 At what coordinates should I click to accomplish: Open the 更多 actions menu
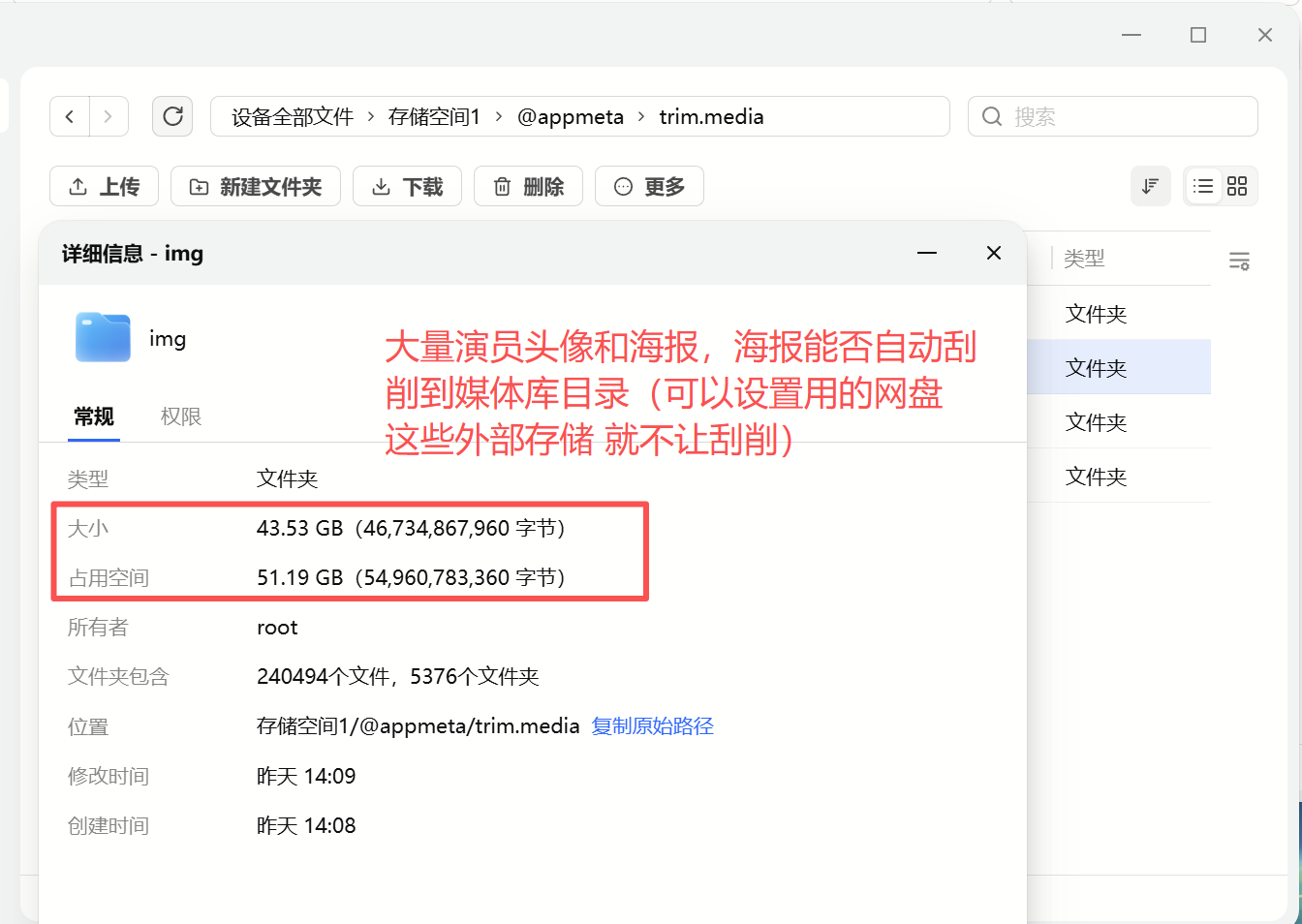[649, 186]
